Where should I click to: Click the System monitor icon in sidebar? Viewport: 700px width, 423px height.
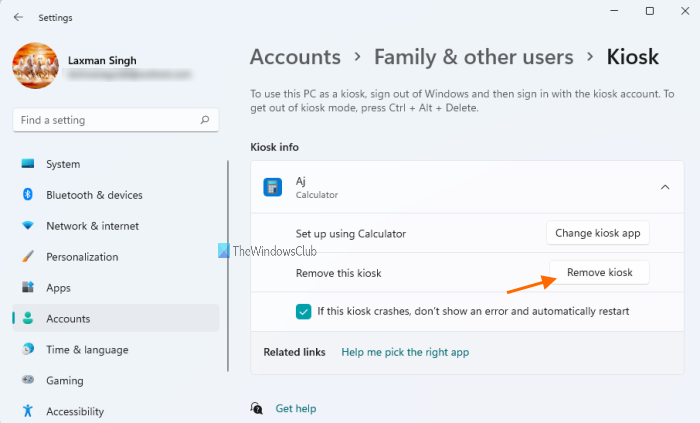28,164
